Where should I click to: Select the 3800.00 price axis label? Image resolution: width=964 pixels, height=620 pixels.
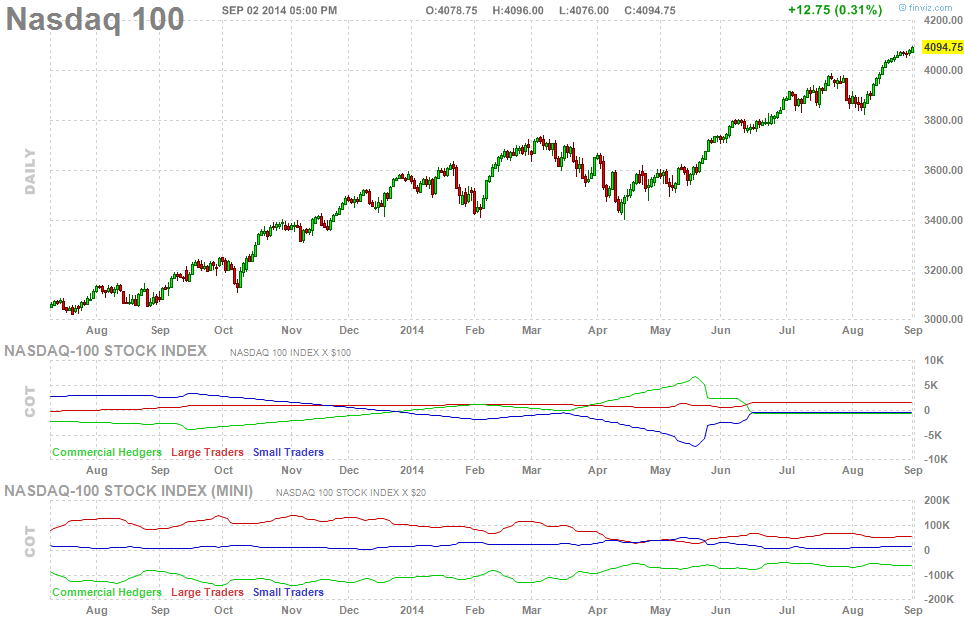coord(943,120)
